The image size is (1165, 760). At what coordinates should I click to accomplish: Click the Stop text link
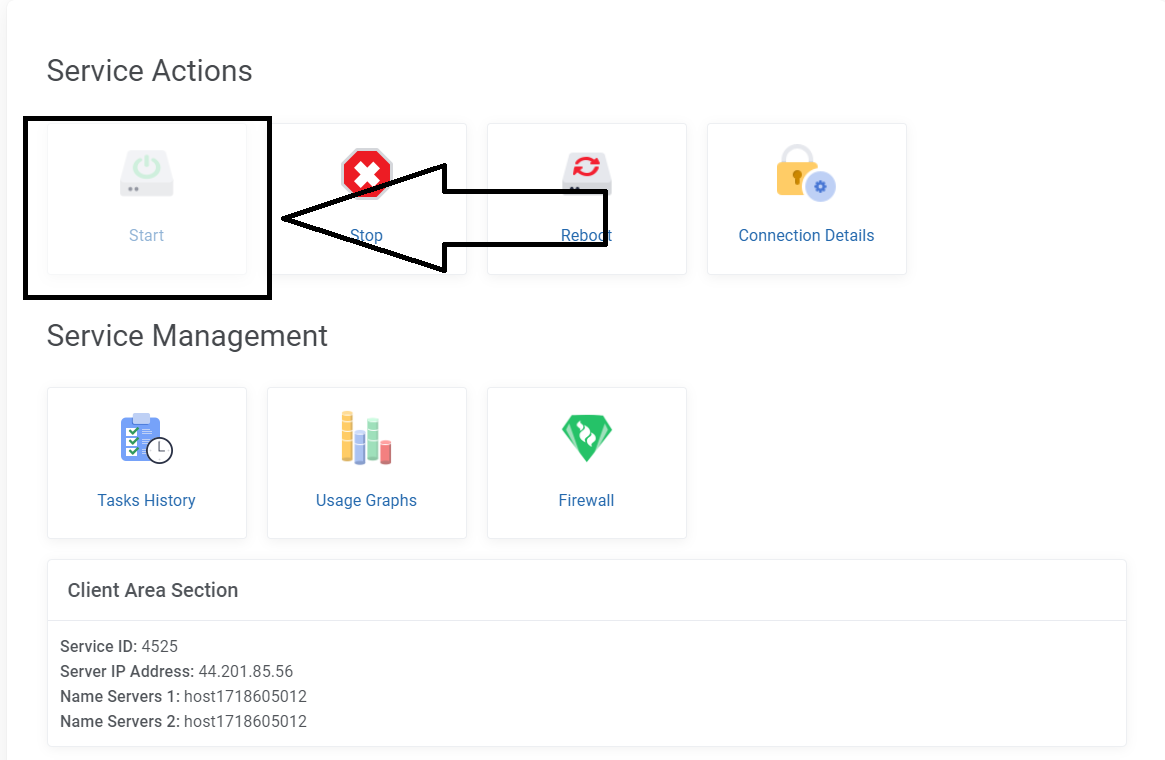pos(366,236)
